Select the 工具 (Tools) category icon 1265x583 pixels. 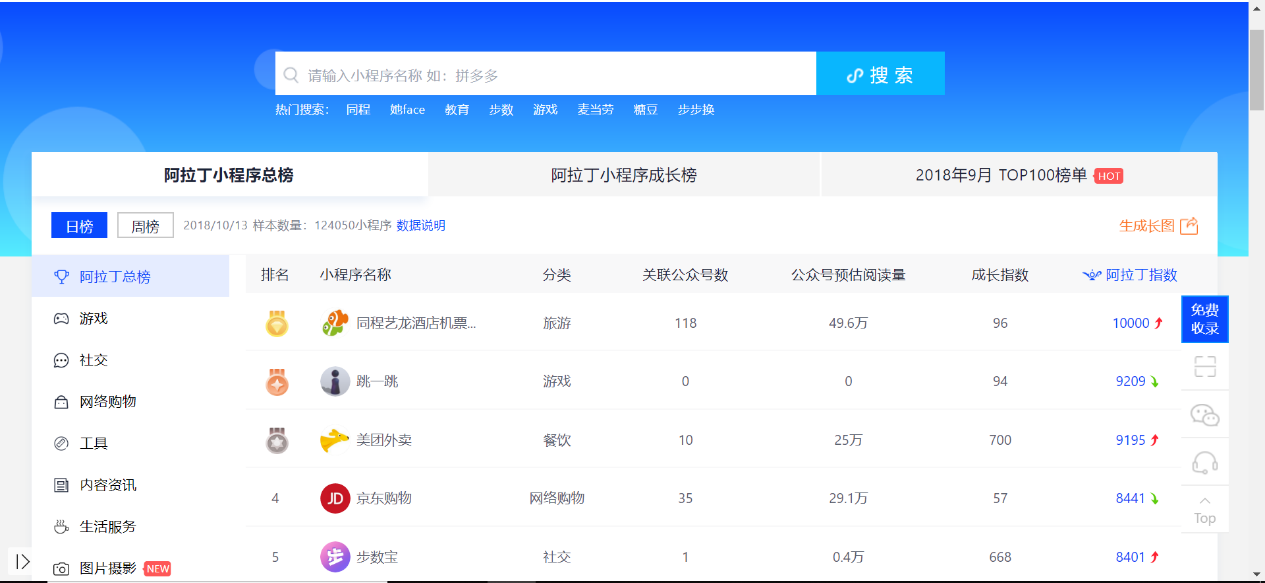(60, 443)
